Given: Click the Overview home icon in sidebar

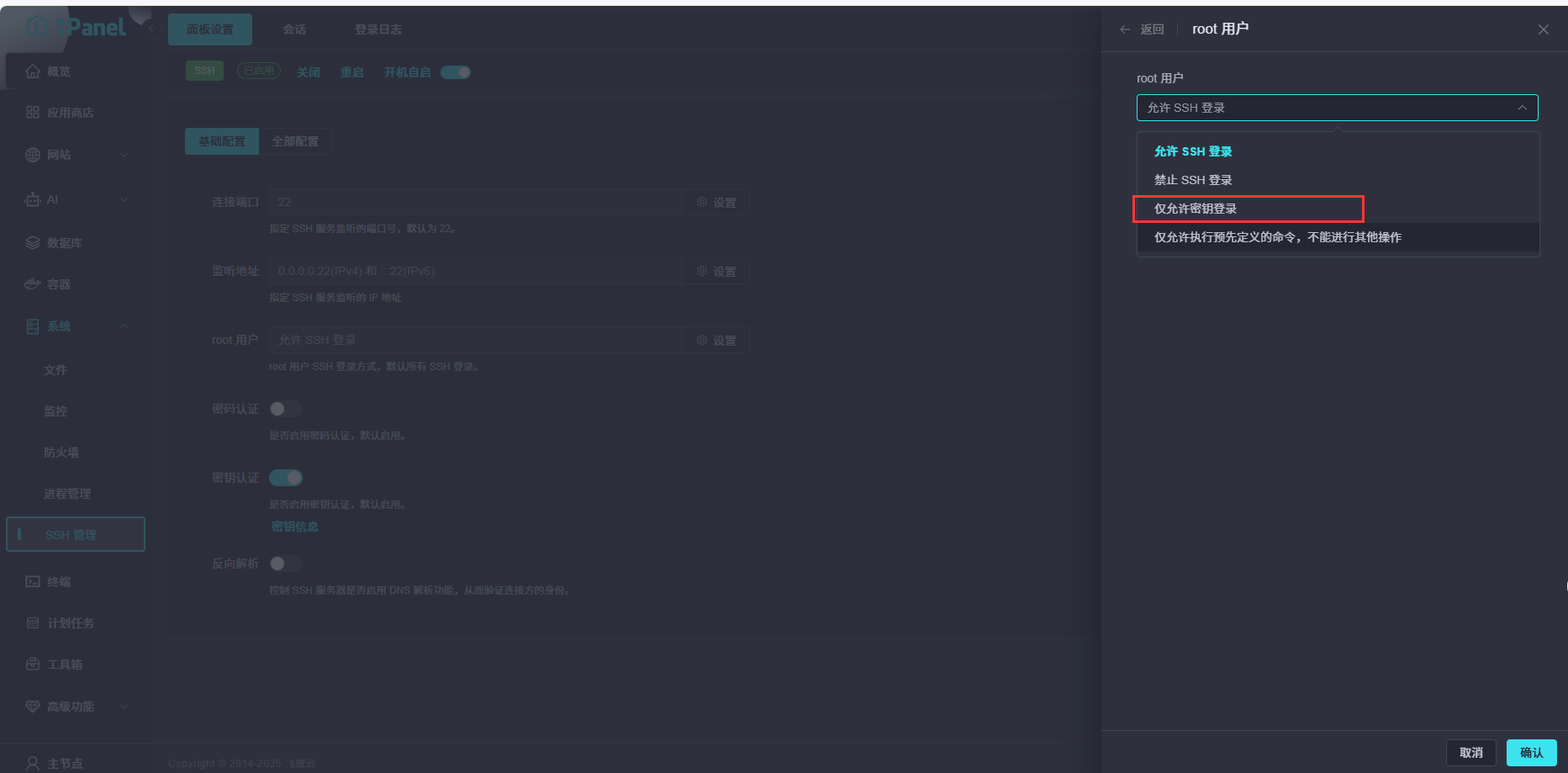Looking at the screenshot, I should (x=33, y=71).
